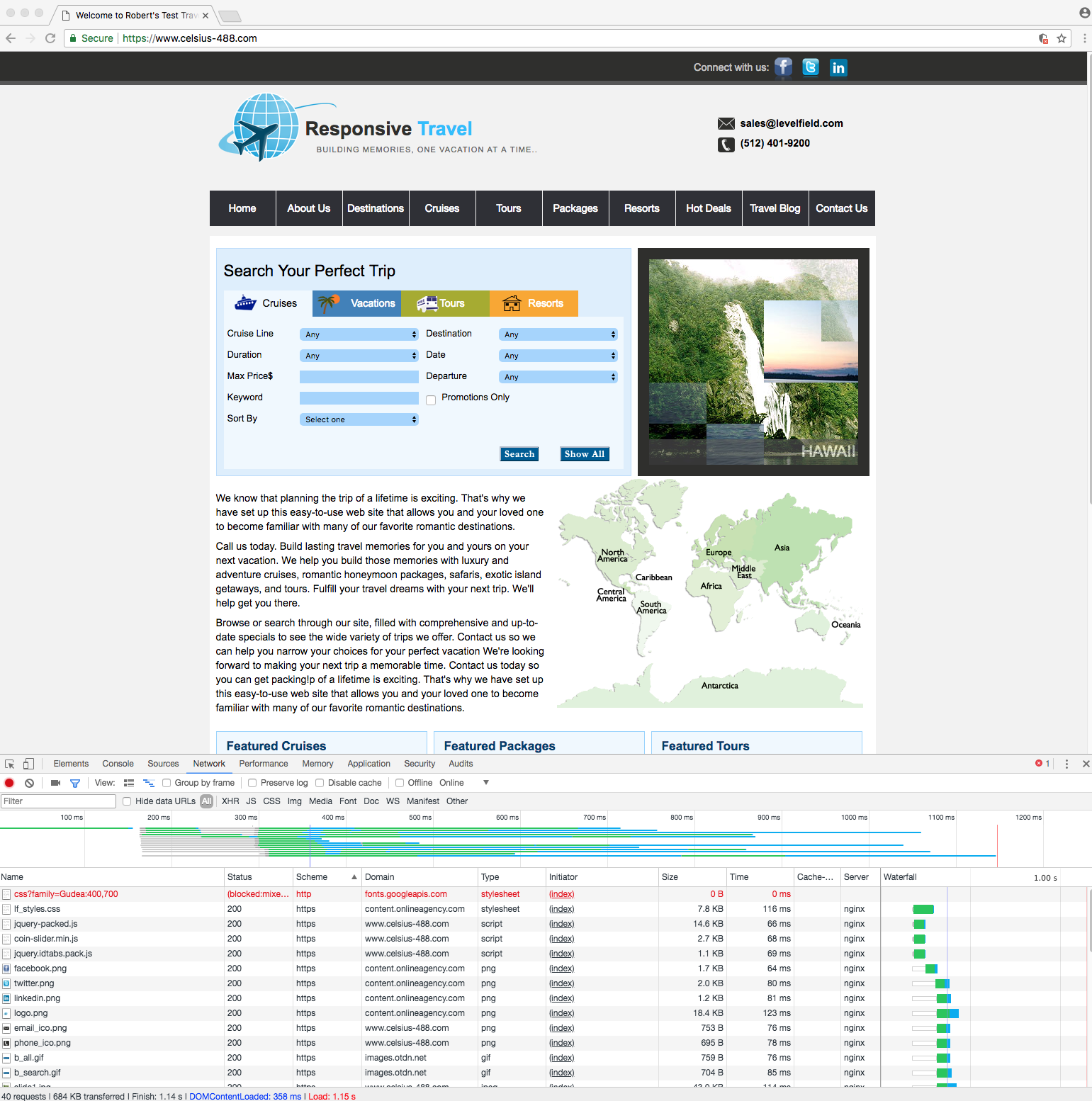Click Chrome profile avatar icon
Screen dimensions: 1092x1101
pyautogui.click(x=1084, y=13)
